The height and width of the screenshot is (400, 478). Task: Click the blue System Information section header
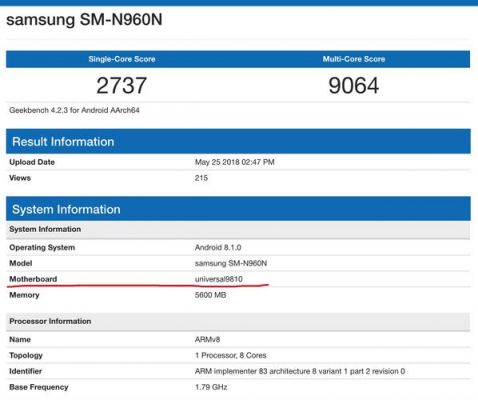(x=238, y=209)
